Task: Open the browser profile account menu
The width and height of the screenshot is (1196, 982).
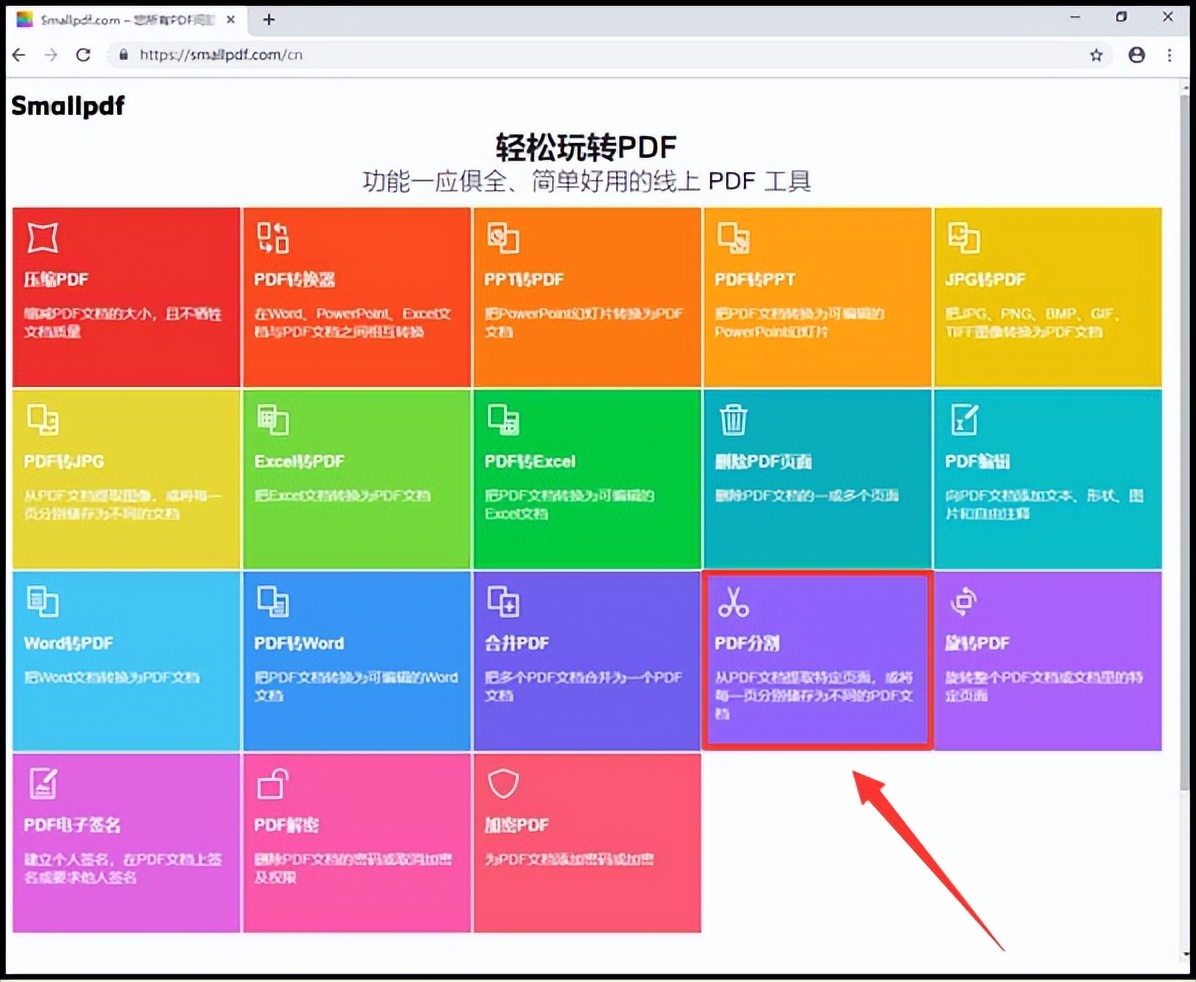Action: [1135, 55]
